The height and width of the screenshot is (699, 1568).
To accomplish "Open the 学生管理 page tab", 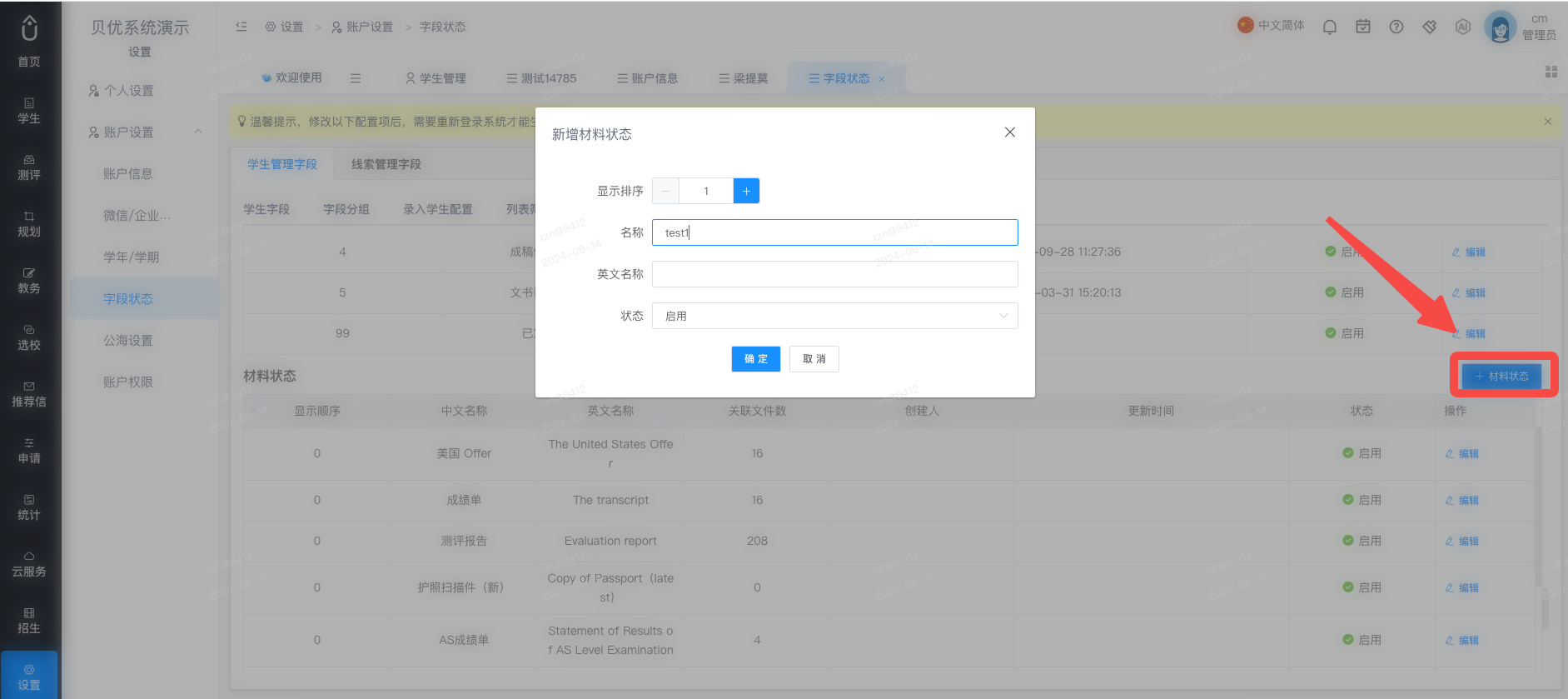I will tap(436, 78).
